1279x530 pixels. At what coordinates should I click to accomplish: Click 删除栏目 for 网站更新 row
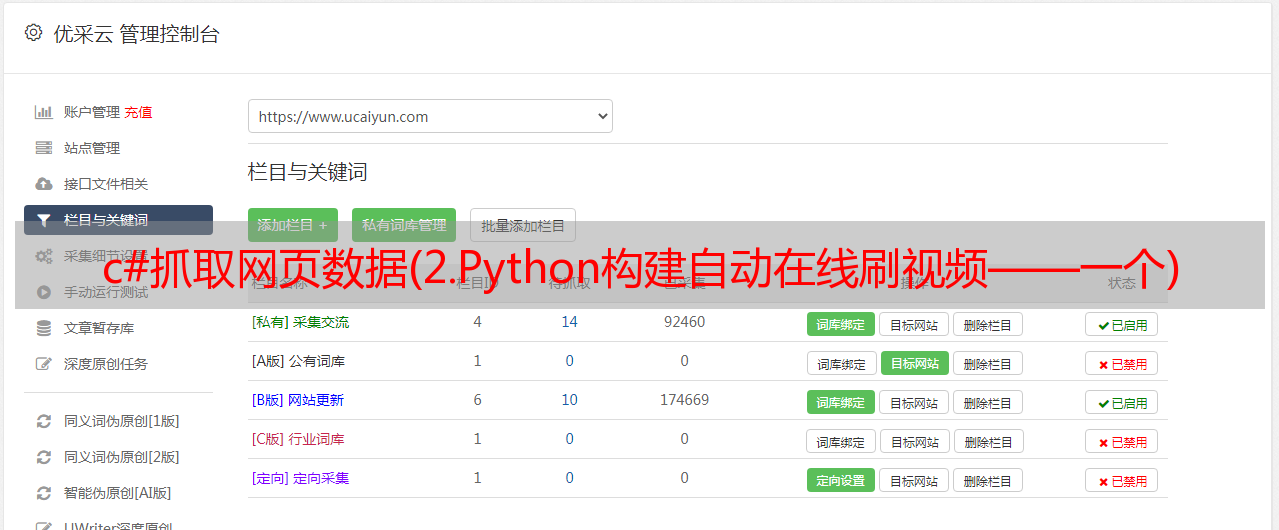(988, 402)
